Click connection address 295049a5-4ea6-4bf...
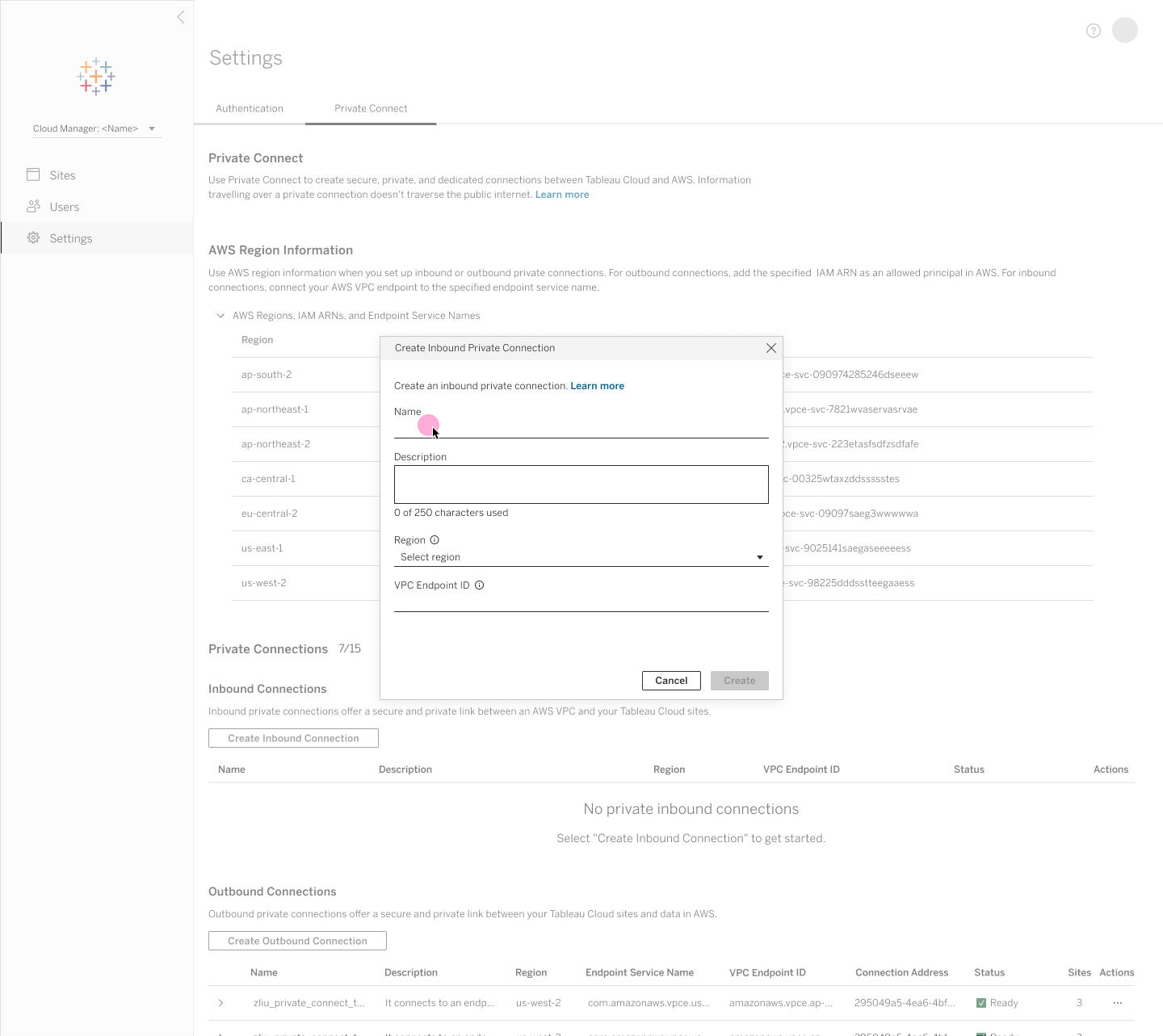This screenshot has height=1036, width=1163. pos(905,1003)
